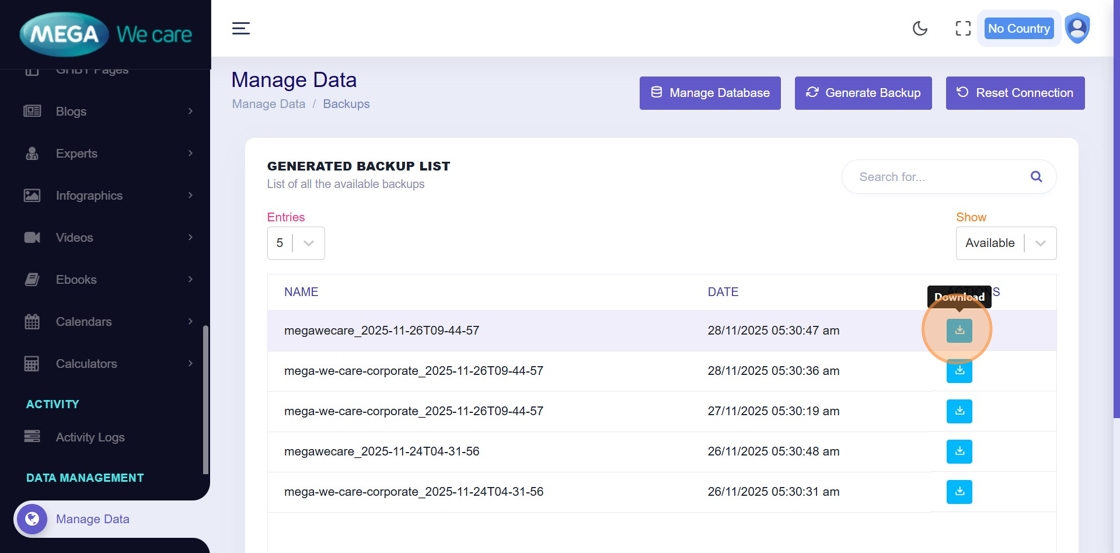Toggle dark mode moon icon

click(x=920, y=28)
